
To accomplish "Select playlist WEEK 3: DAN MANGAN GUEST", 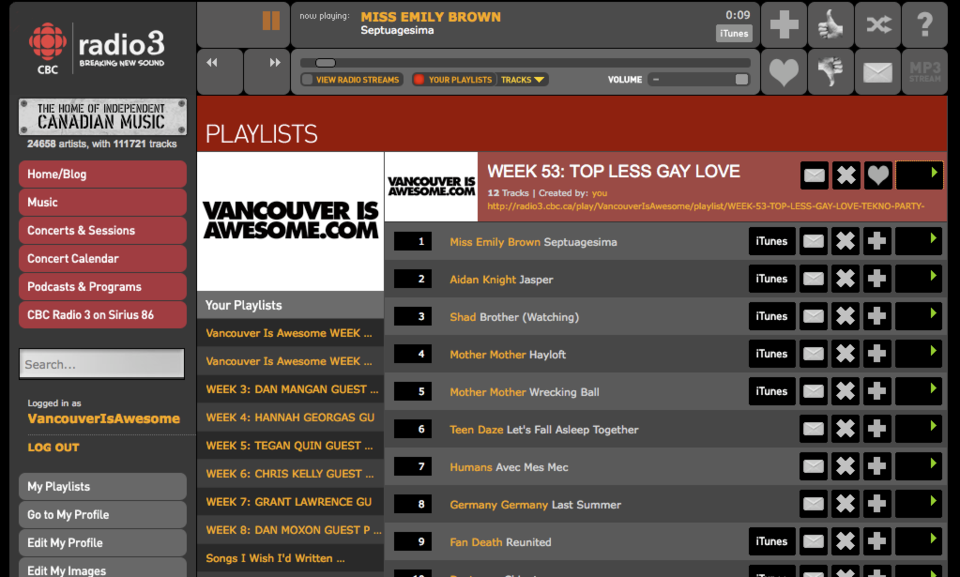I will (290, 389).
